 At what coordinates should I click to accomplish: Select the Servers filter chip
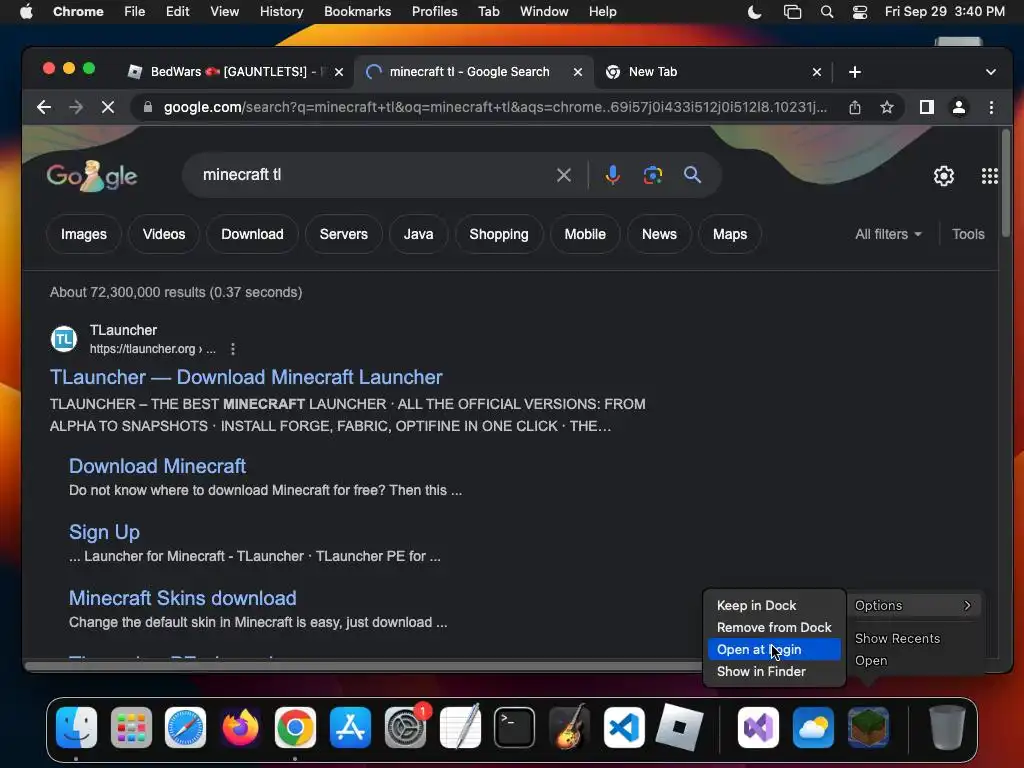pos(344,234)
